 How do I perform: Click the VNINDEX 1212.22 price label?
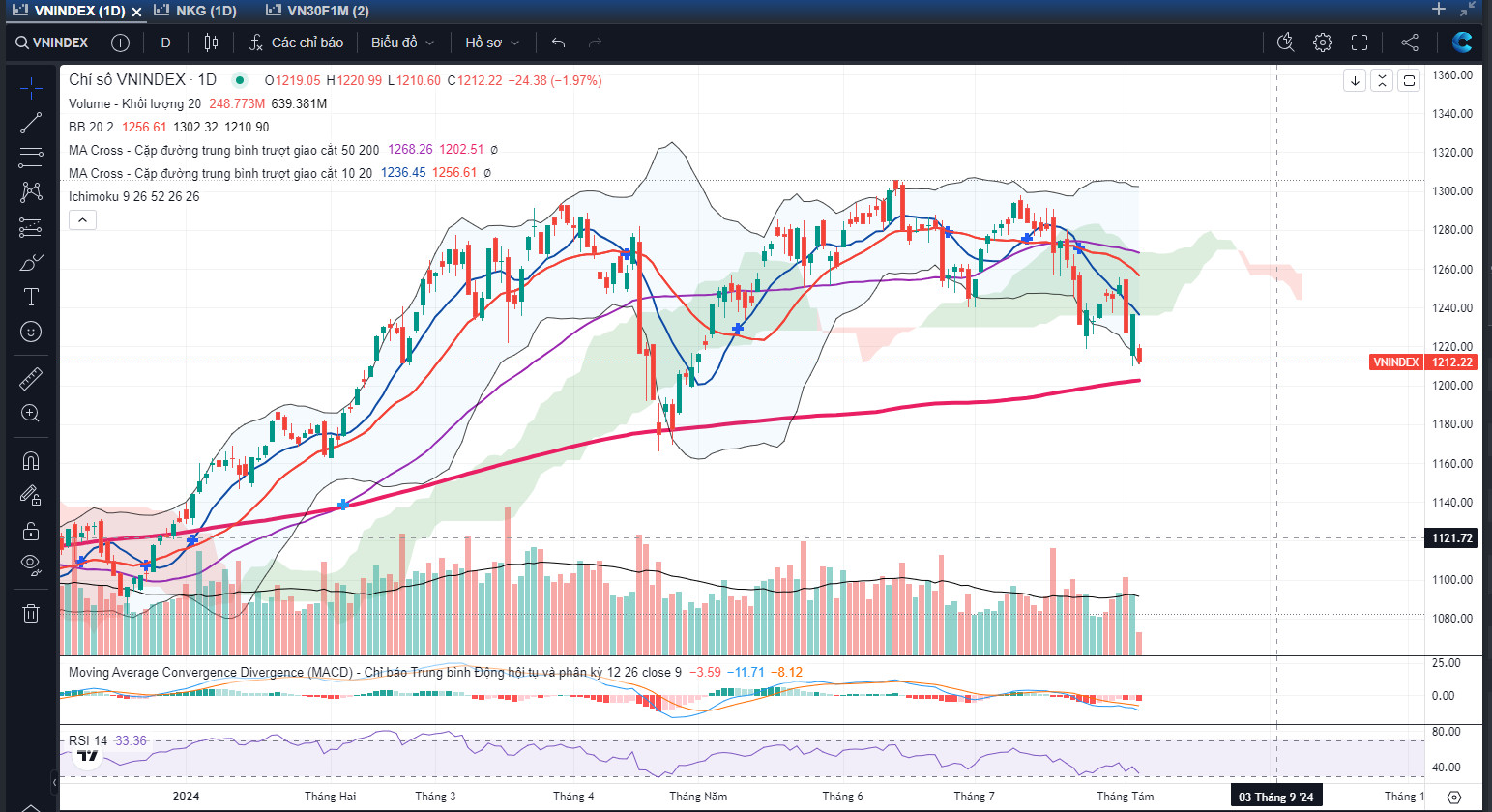(x=1423, y=362)
